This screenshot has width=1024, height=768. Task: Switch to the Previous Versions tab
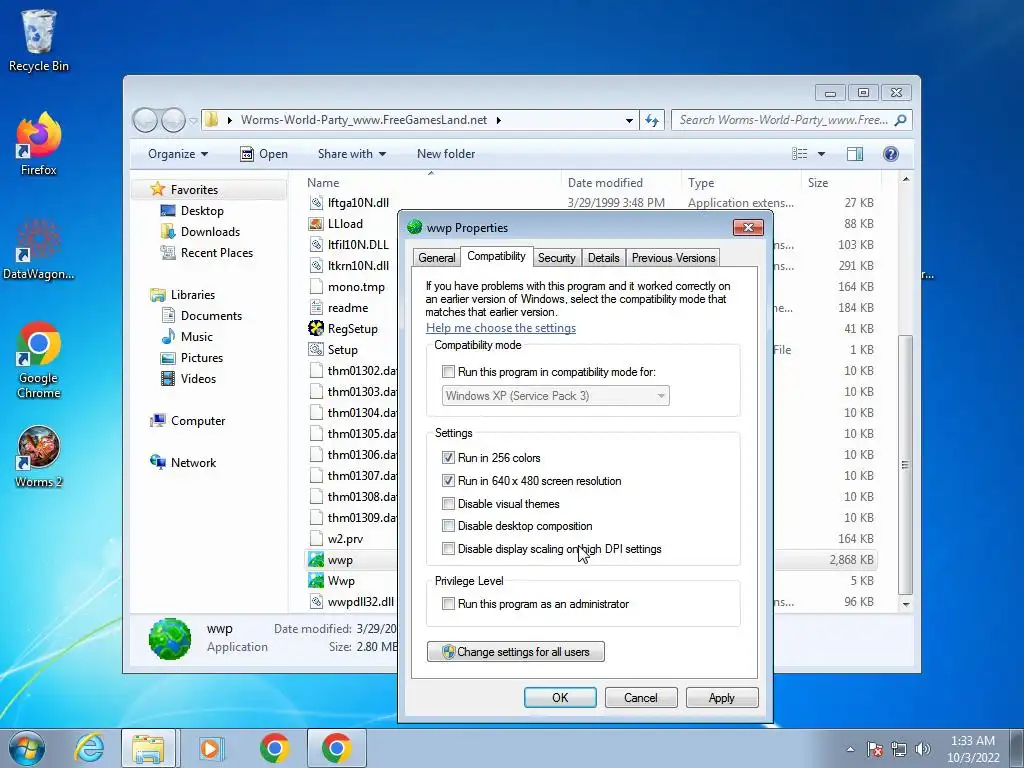pos(673,258)
